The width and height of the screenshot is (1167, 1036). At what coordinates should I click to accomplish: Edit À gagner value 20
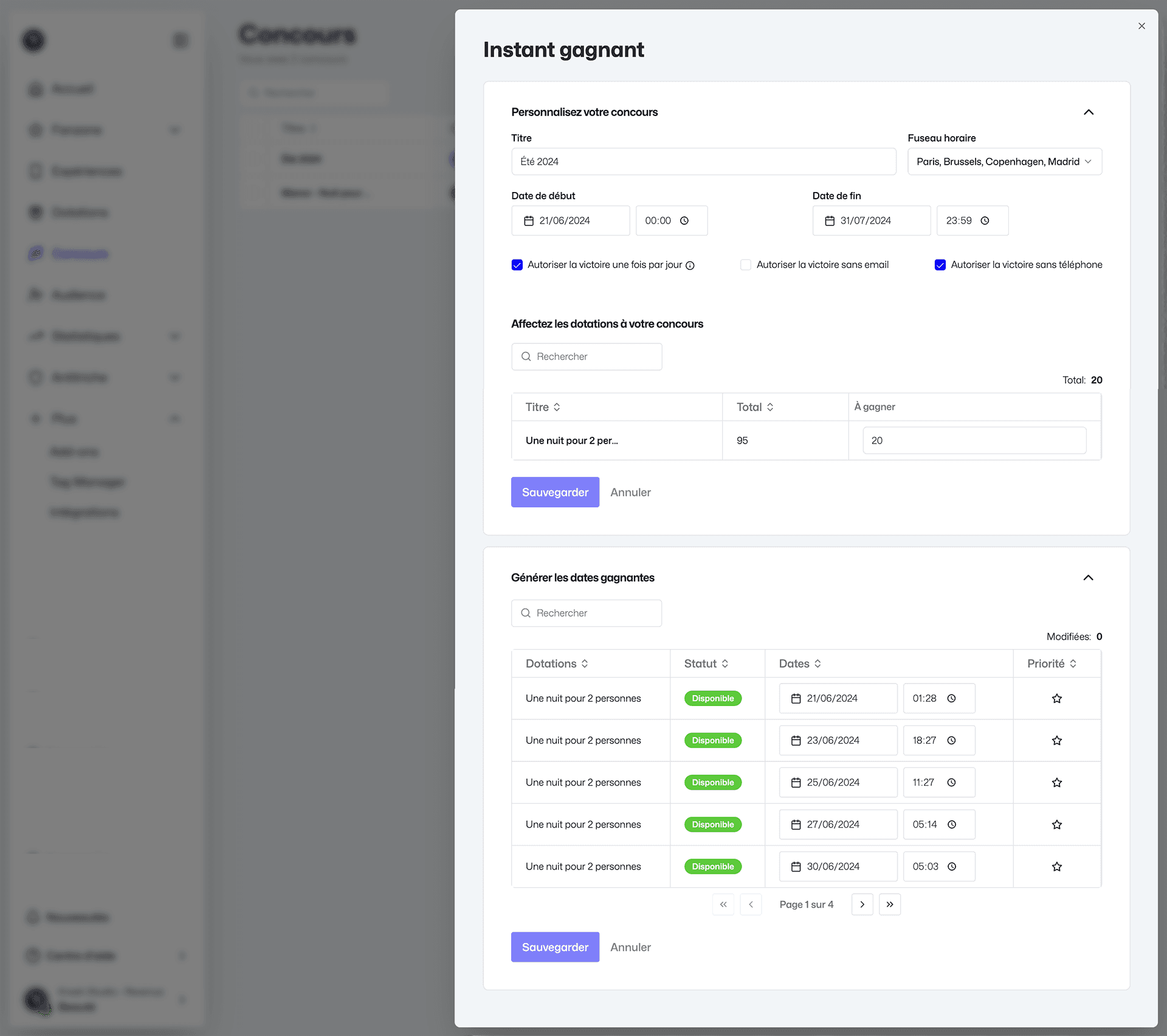974,441
